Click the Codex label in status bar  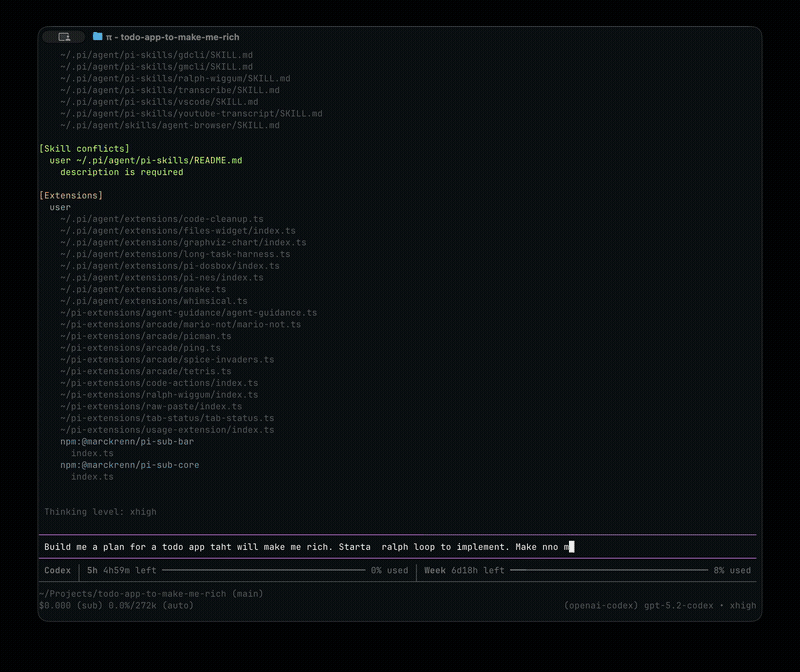(x=58, y=570)
